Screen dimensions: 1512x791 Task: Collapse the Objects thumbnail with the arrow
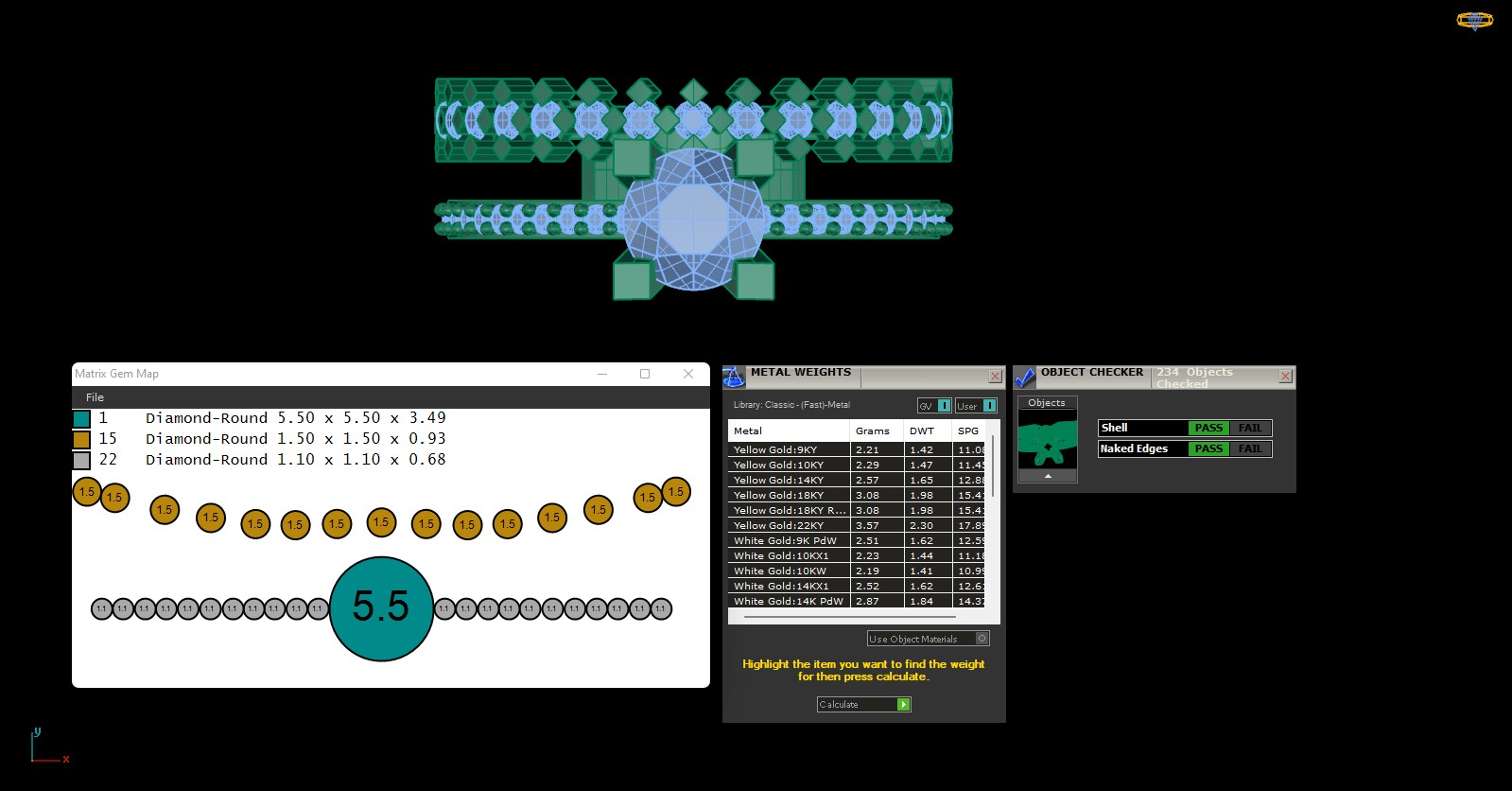pyautogui.click(x=1047, y=477)
